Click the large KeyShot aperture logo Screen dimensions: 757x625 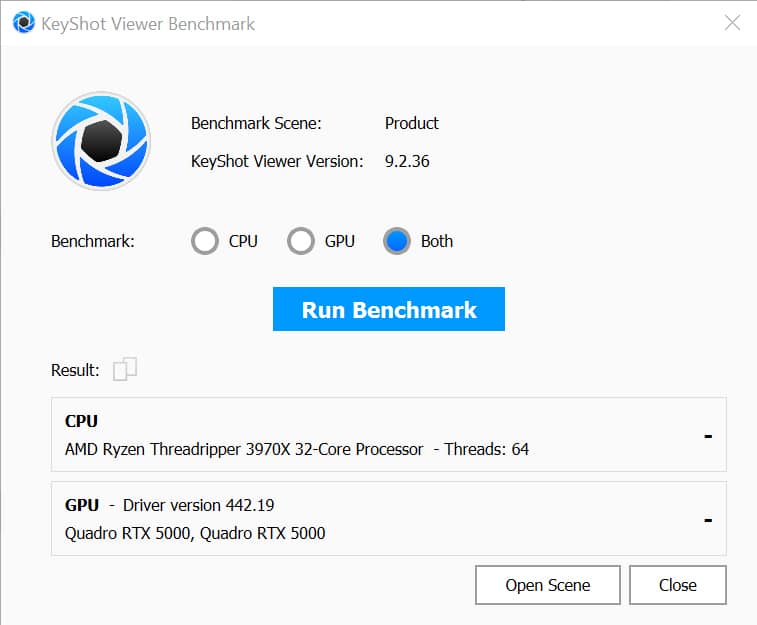(101, 140)
